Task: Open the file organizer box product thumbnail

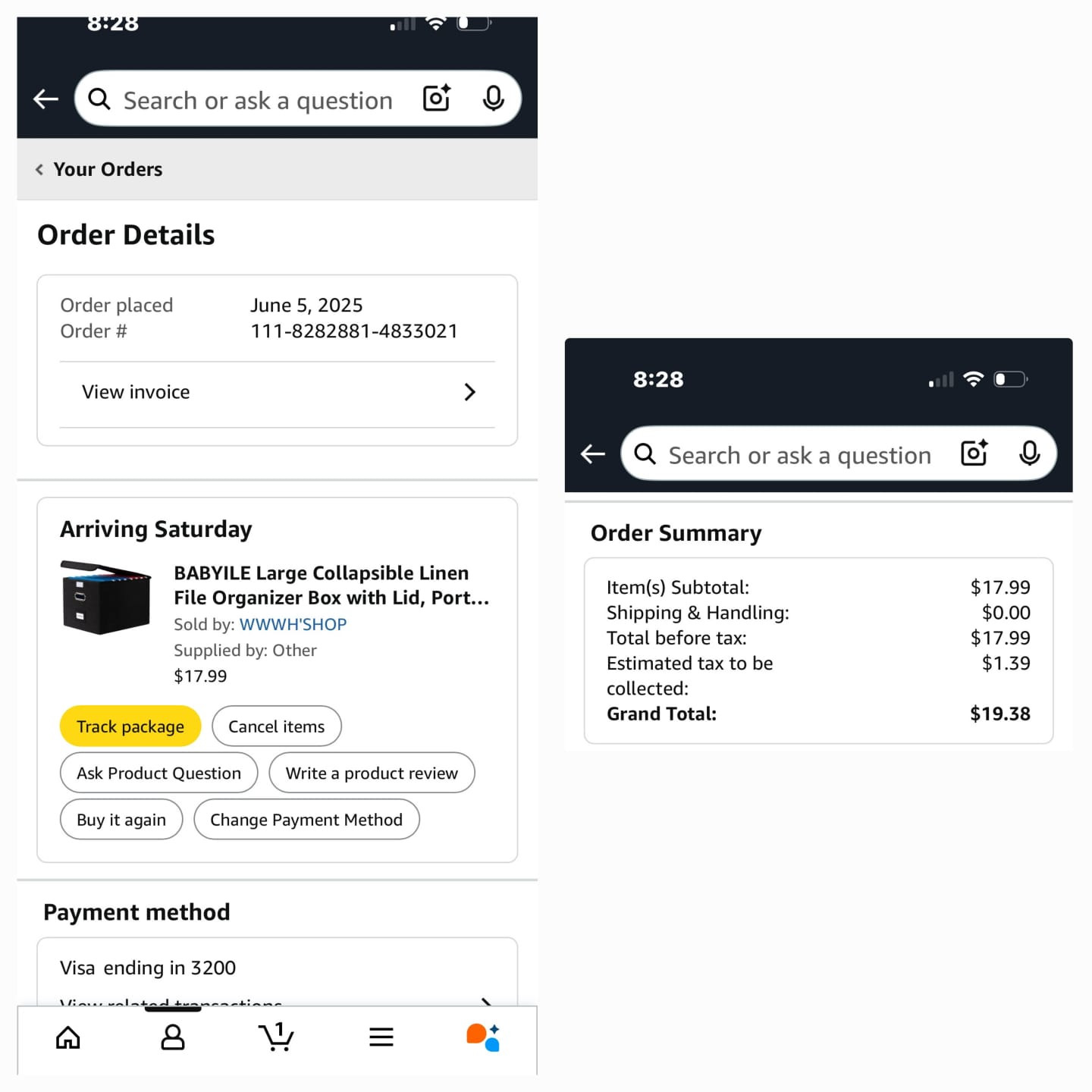Action: (106, 597)
